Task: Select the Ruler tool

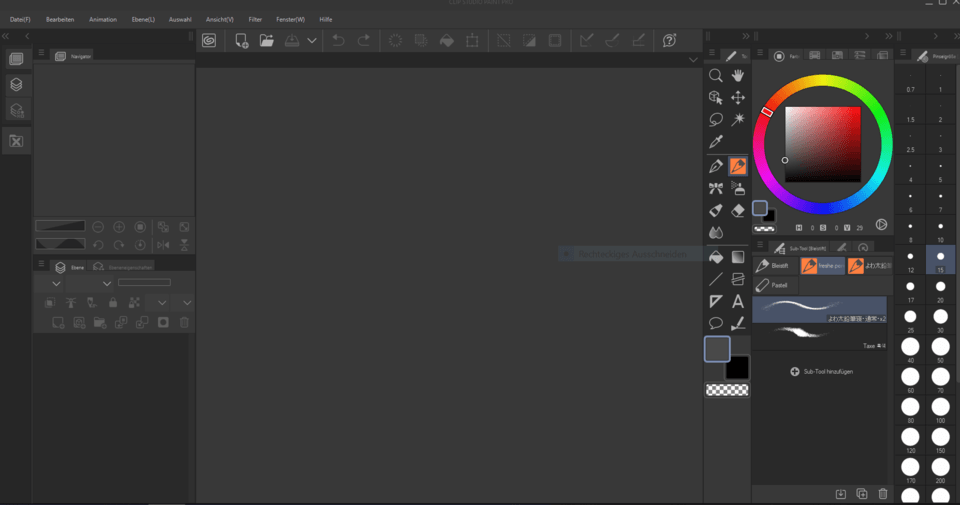Action: pos(715,301)
